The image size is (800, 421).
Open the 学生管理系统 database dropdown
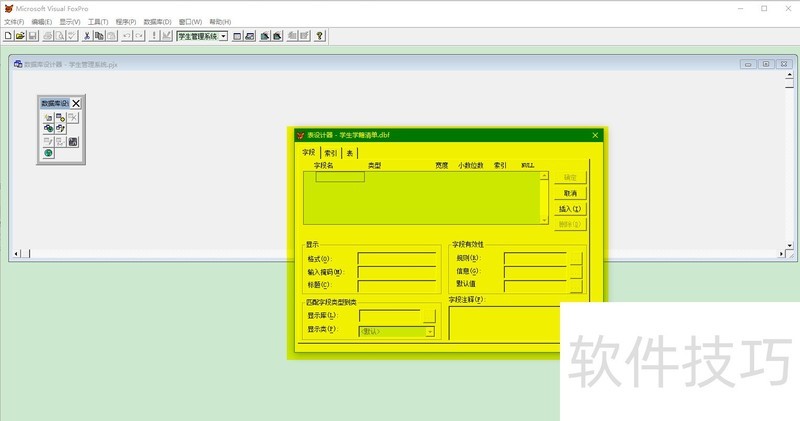click(223, 36)
